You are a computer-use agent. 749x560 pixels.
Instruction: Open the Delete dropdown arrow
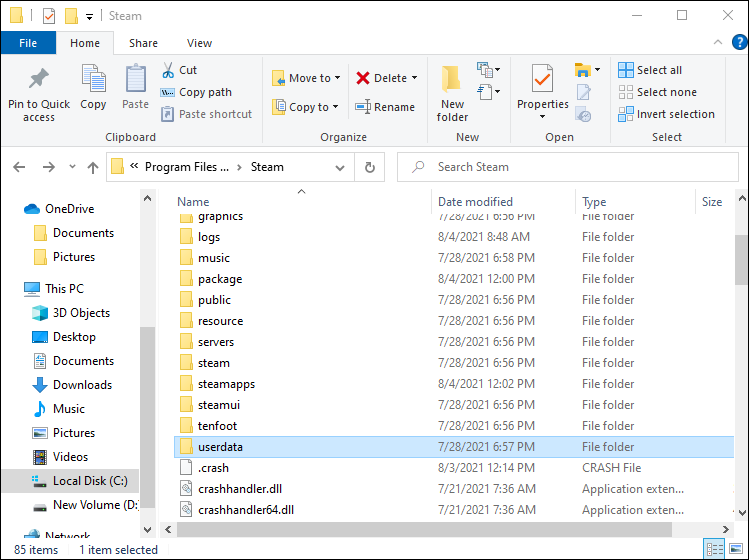(x=414, y=78)
